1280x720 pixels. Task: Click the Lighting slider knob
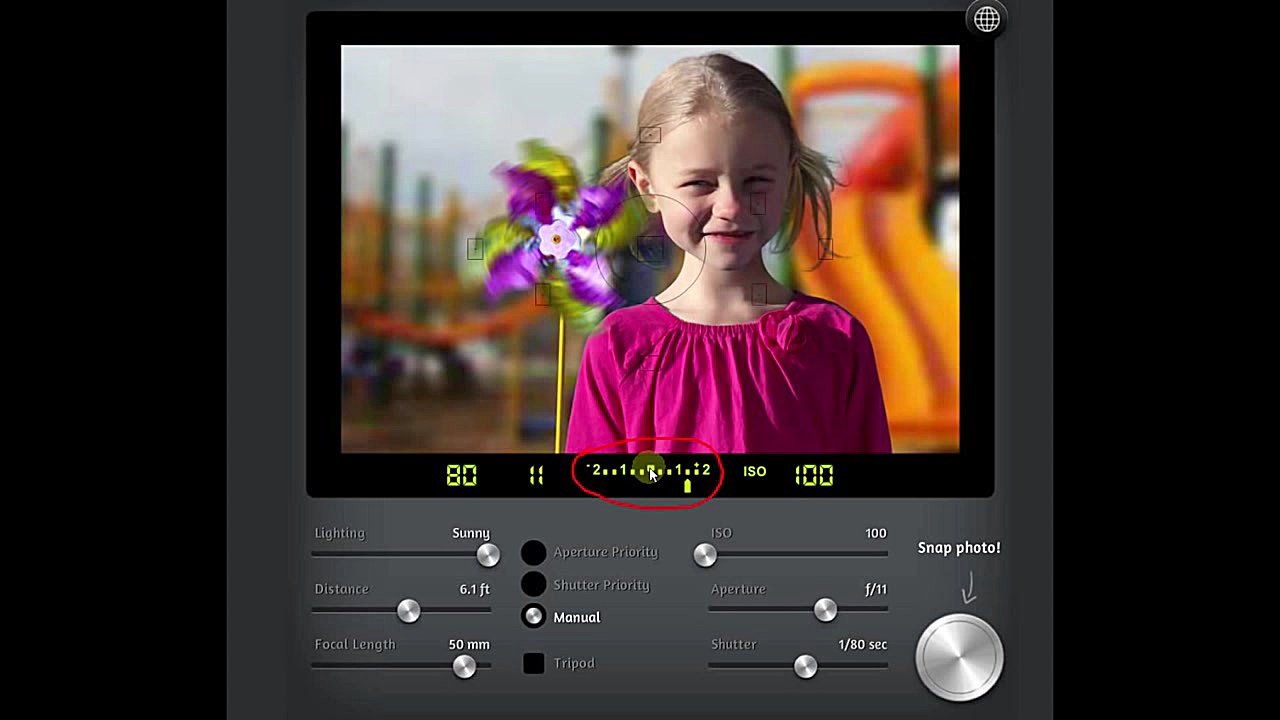tap(488, 555)
